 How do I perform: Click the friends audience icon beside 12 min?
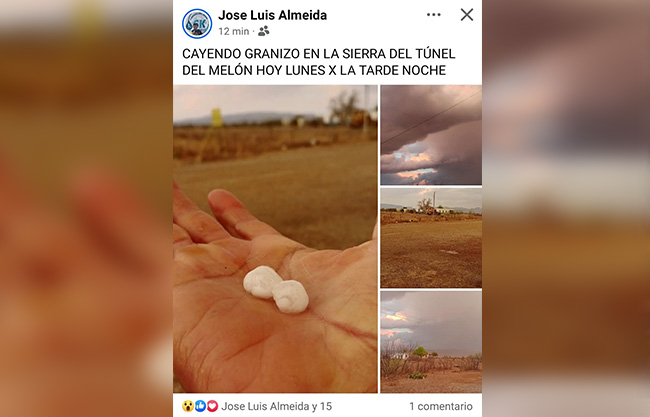[264, 31]
